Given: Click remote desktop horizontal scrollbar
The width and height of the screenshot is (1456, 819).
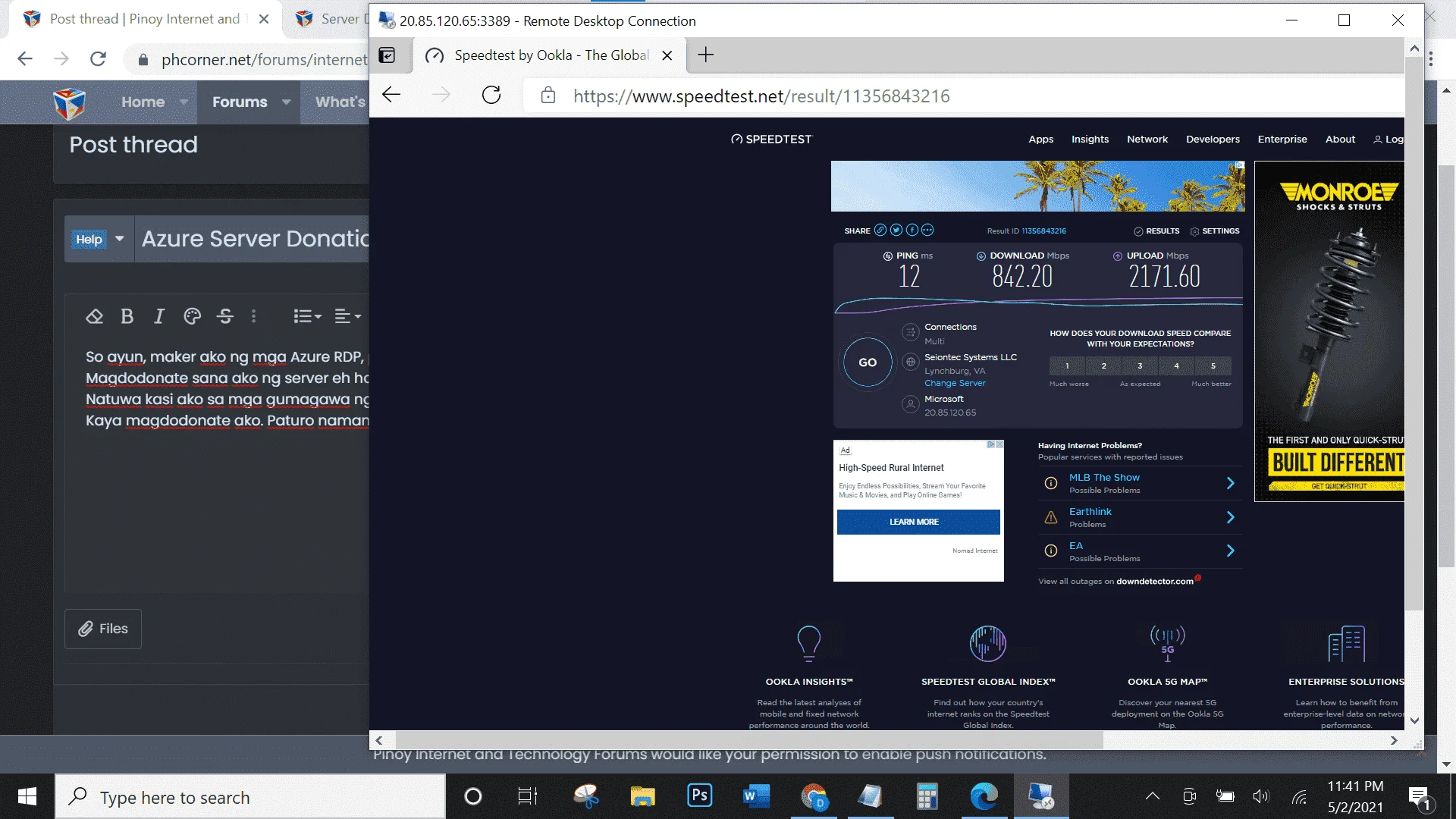Looking at the screenshot, I should point(749,740).
